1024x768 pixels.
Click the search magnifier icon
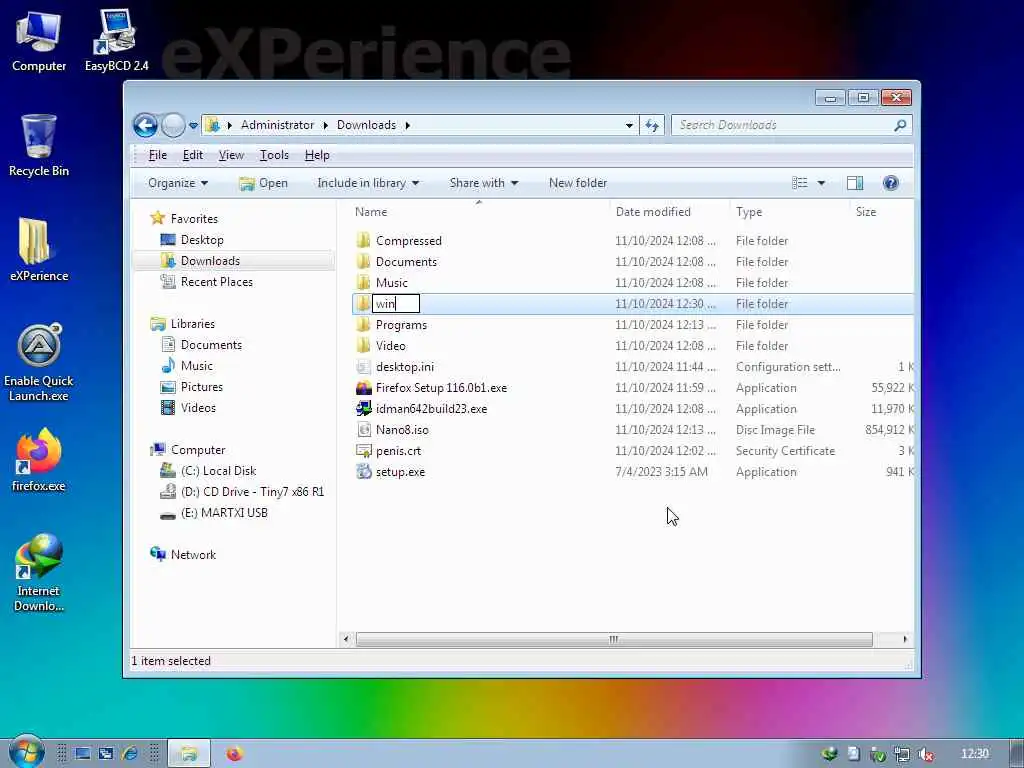pos(900,125)
